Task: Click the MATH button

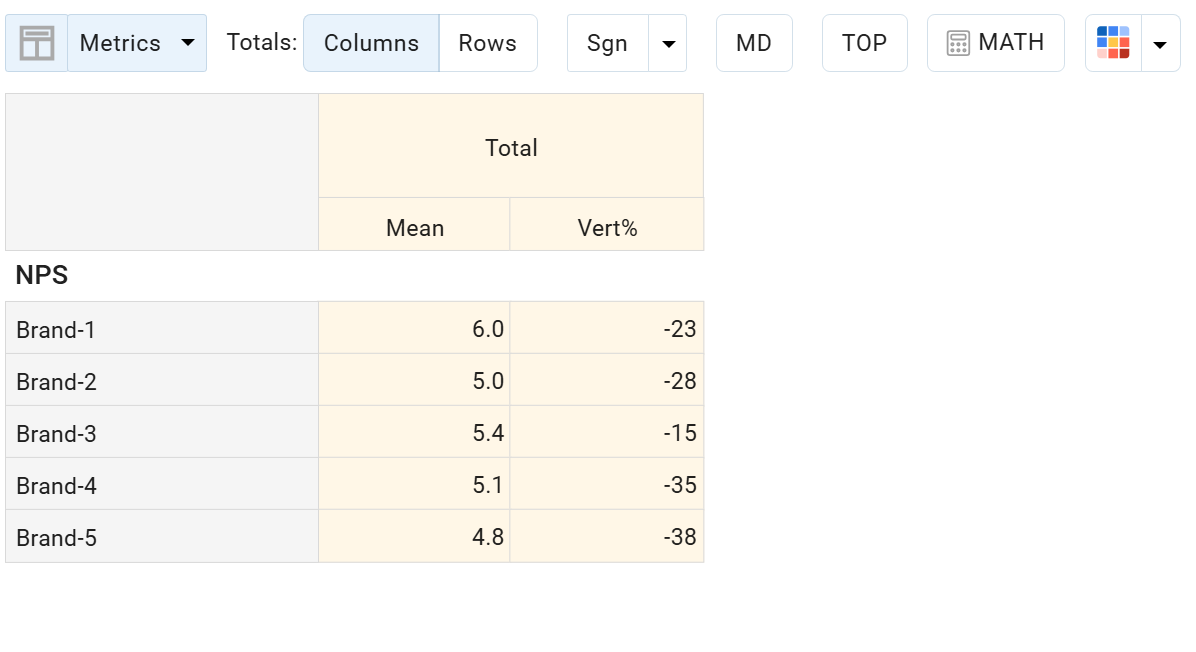Action: point(995,42)
